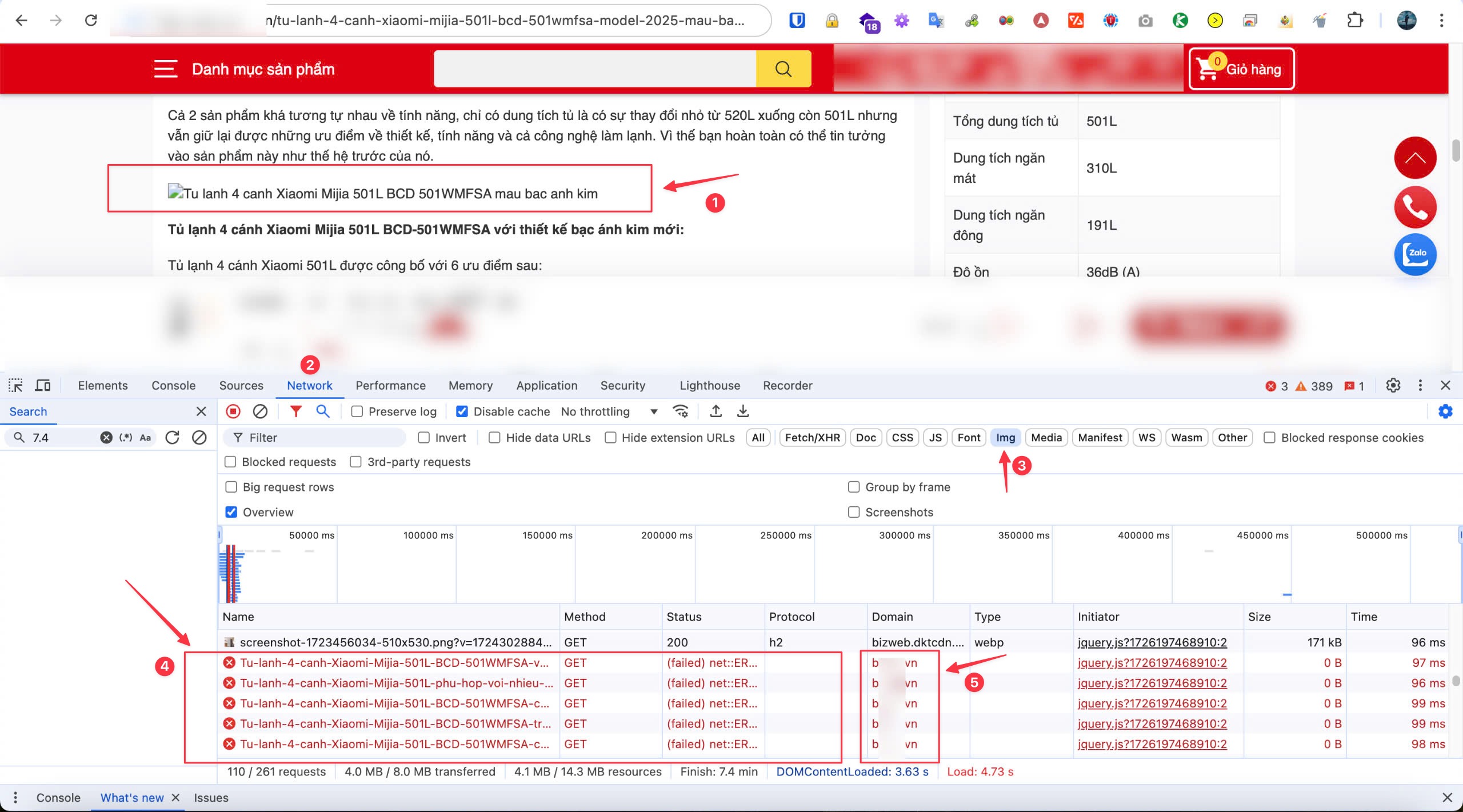Screen dimensions: 1463x812
Task: Close the What's new drawer tab
Action: pos(175,798)
